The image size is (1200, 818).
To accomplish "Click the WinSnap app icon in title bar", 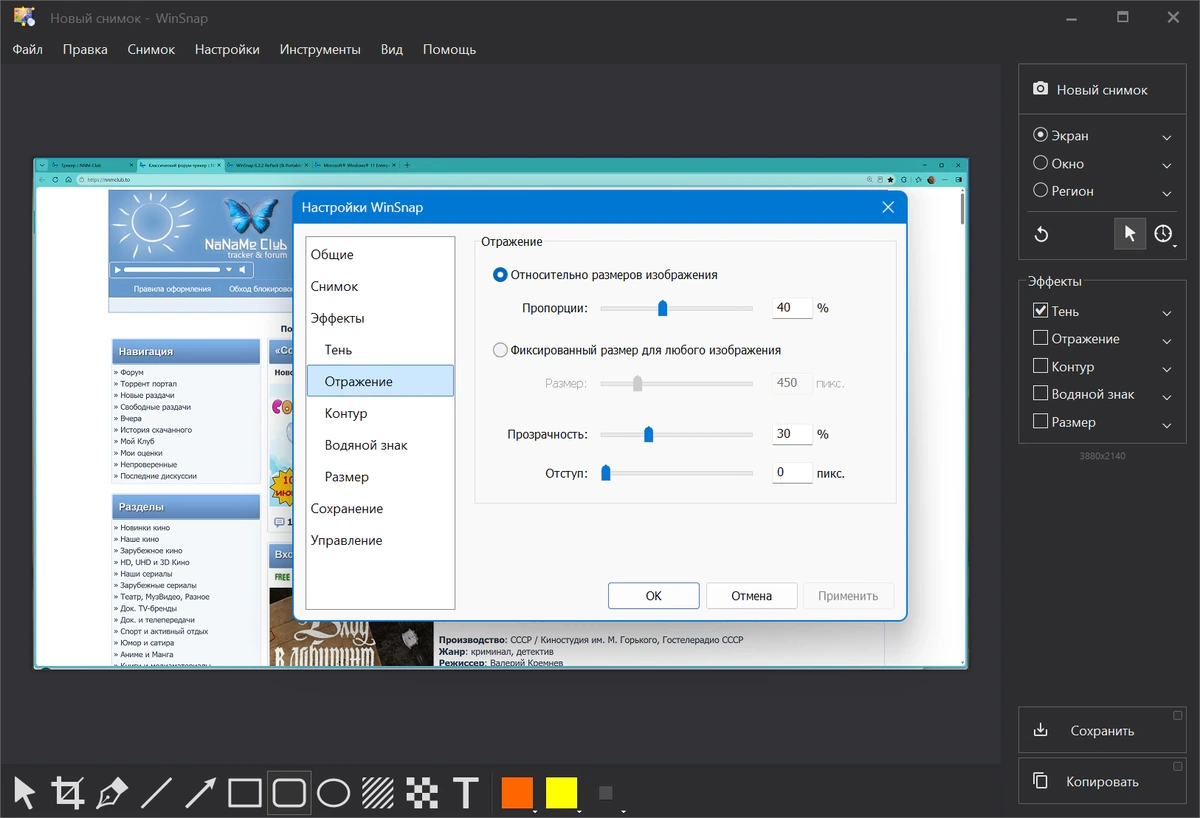I will tap(24, 17).
